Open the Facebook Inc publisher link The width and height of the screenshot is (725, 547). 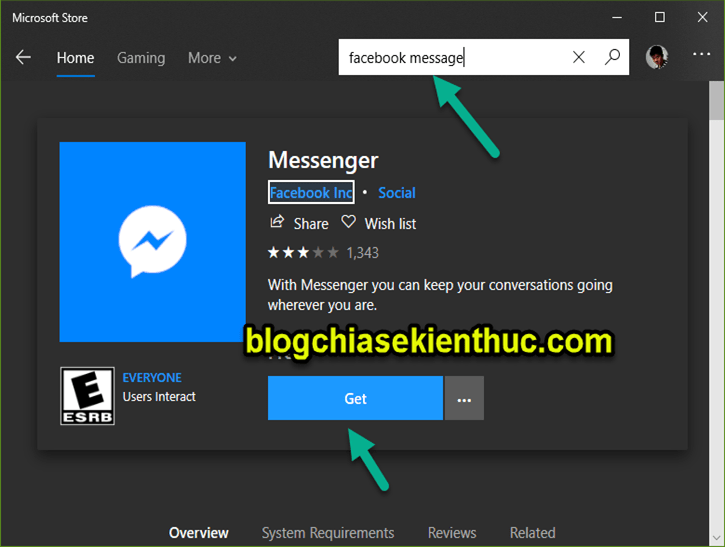tap(311, 192)
